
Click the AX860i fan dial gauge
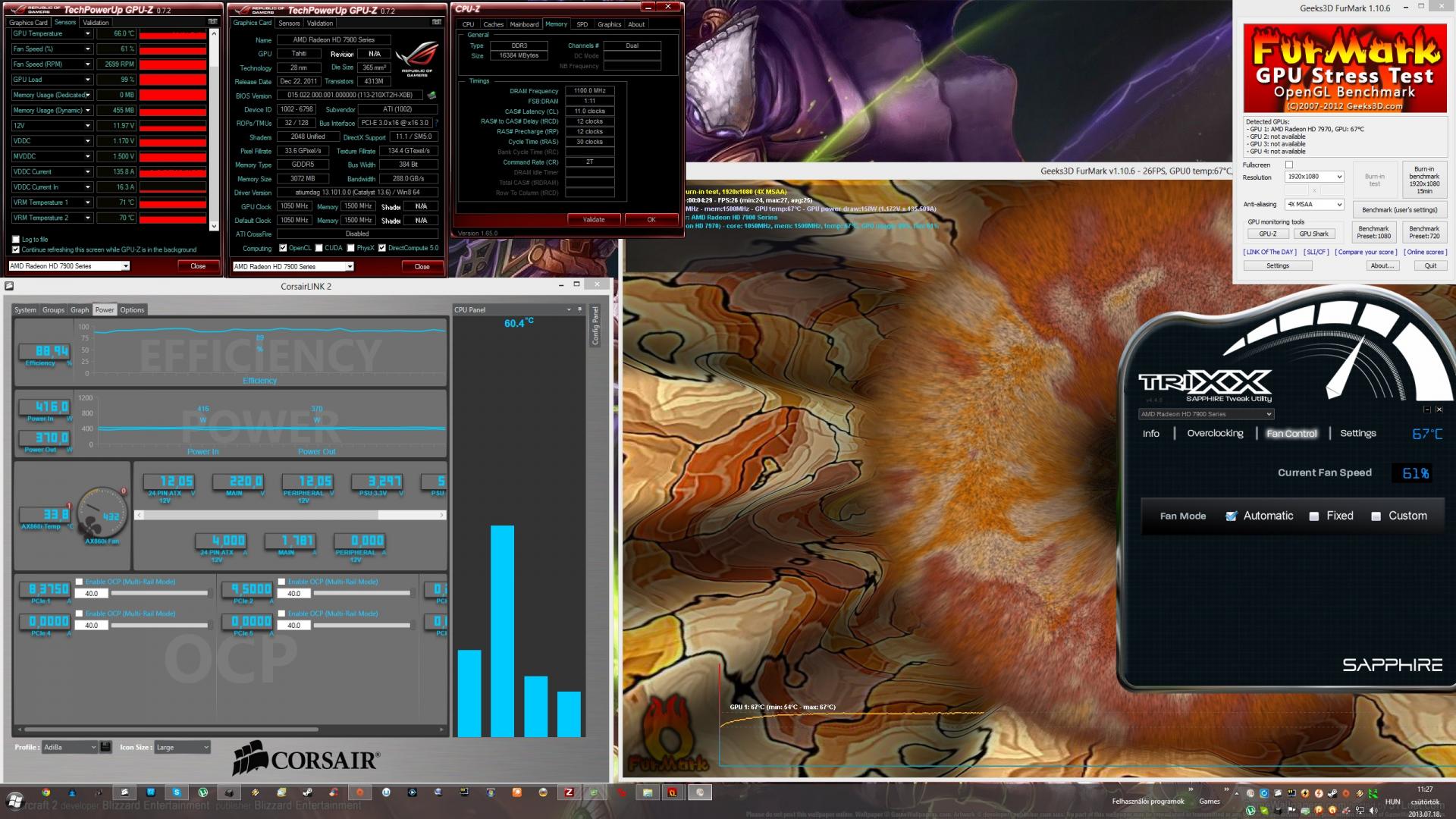coord(101,514)
